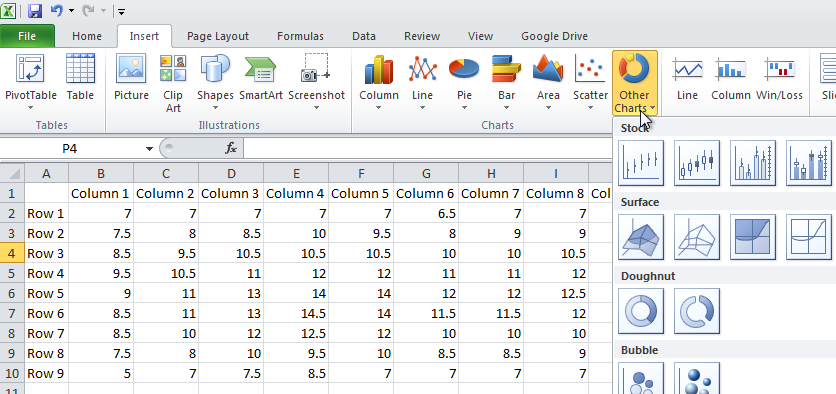The height and width of the screenshot is (394, 836).
Task: Open the Undo history dropdown arrow
Action: 71,10
